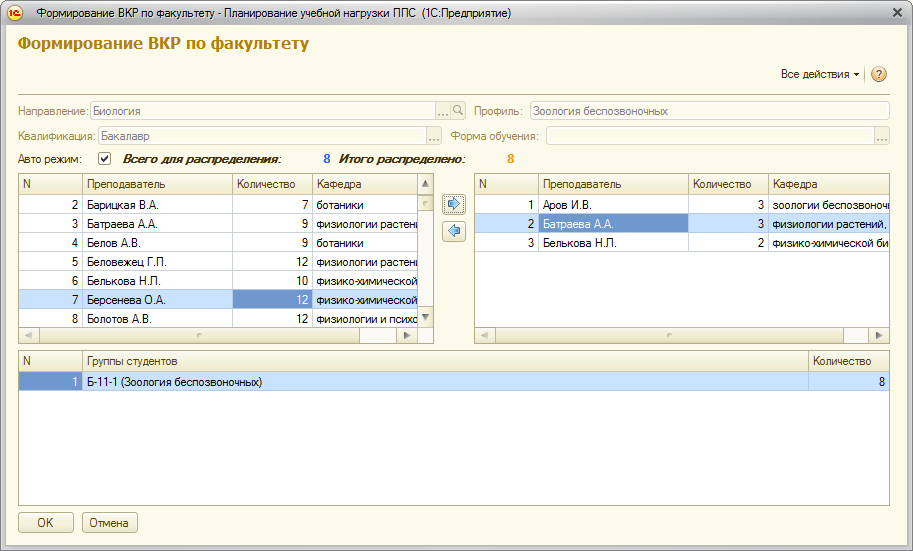The image size is (913, 551).
Task: Click right arrow of right table horizontal scrollbar
Action: tap(879, 335)
